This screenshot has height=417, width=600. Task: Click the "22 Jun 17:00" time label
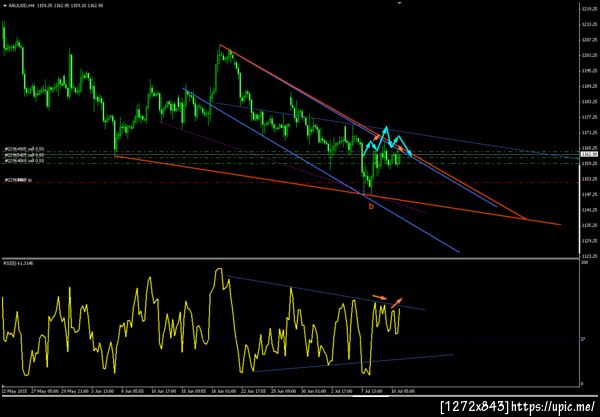(254, 391)
